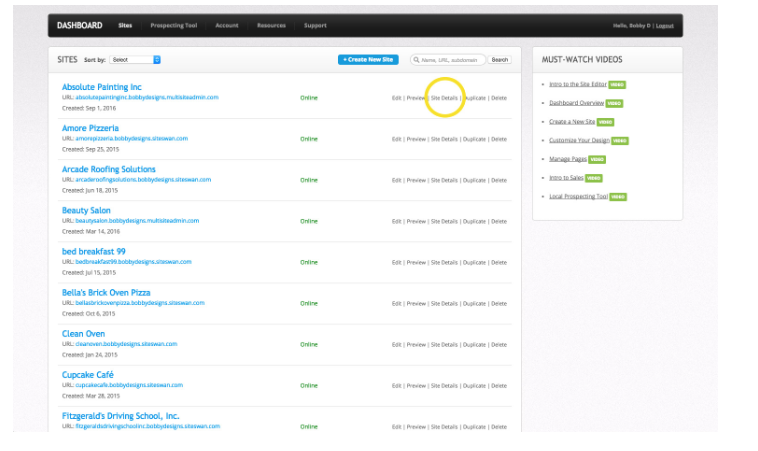Click the Online status of Absolute Painting Inc
This screenshot has width=758, height=451.
(309, 98)
